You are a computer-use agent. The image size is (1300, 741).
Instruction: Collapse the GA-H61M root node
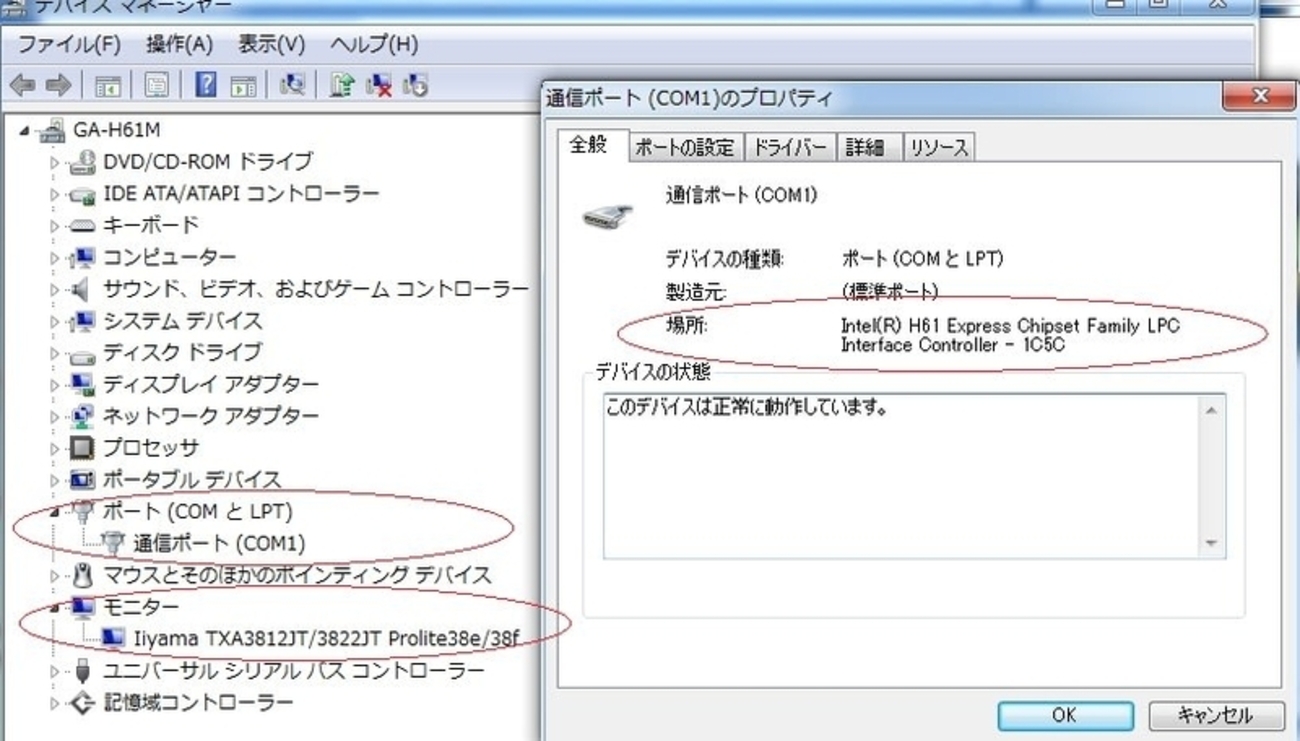click(24, 131)
